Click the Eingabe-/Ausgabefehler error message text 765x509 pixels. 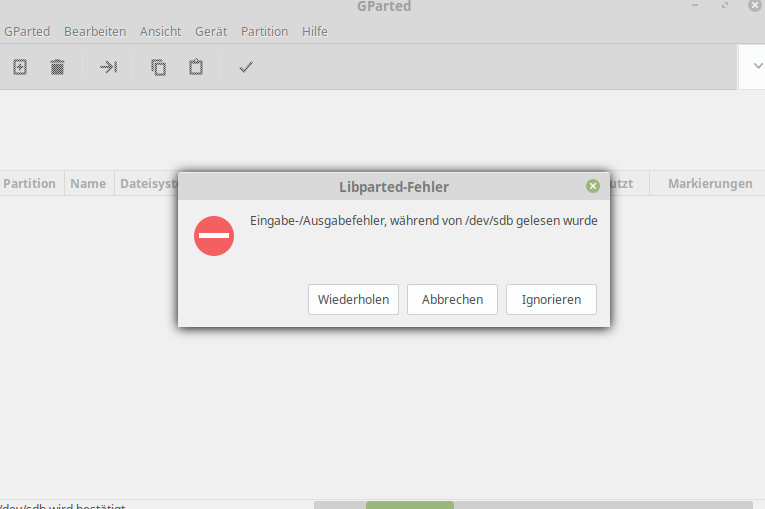pos(423,221)
